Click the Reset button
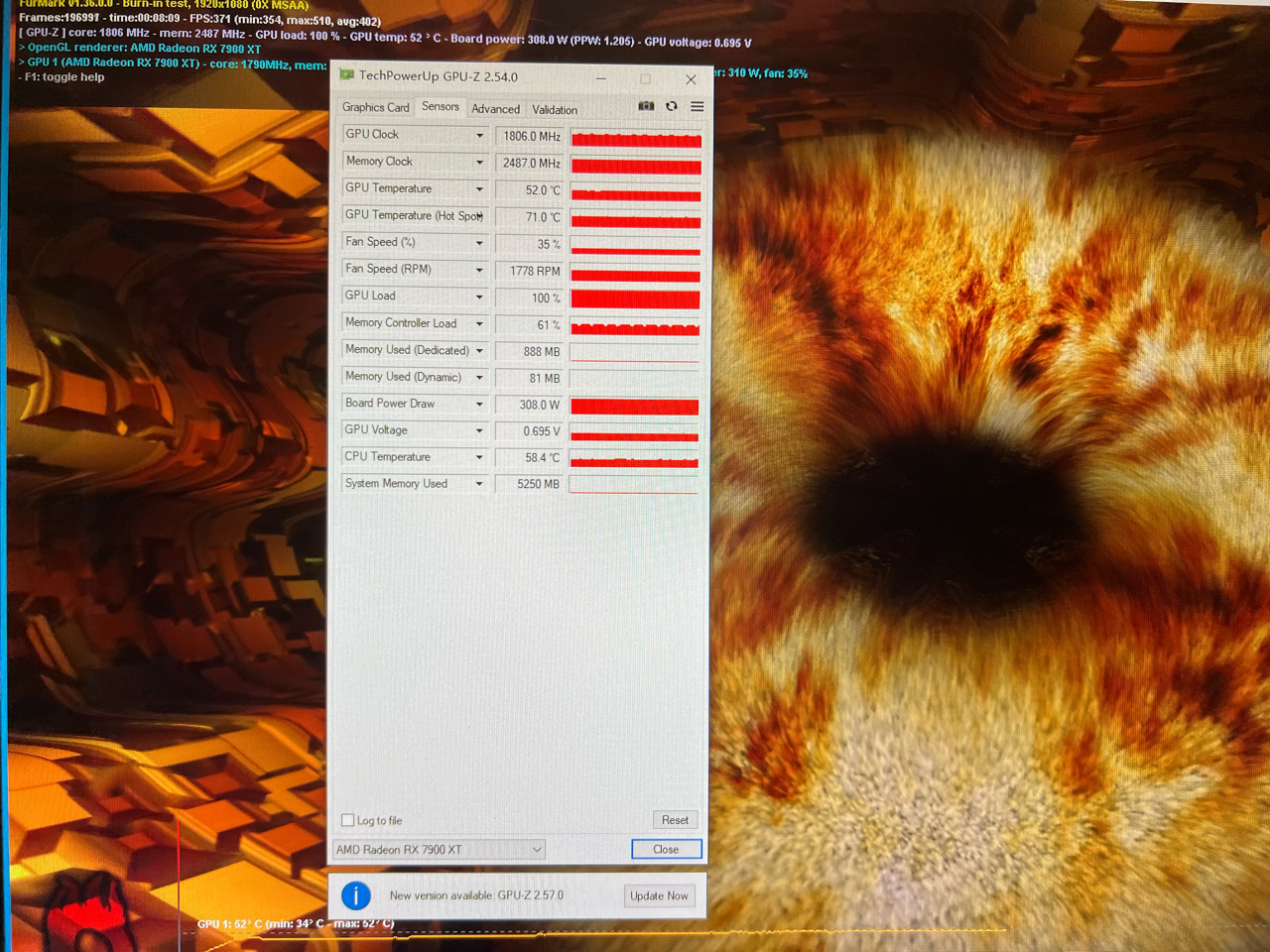This screenshot has height=952, width=1270. [x=675, y=820]
